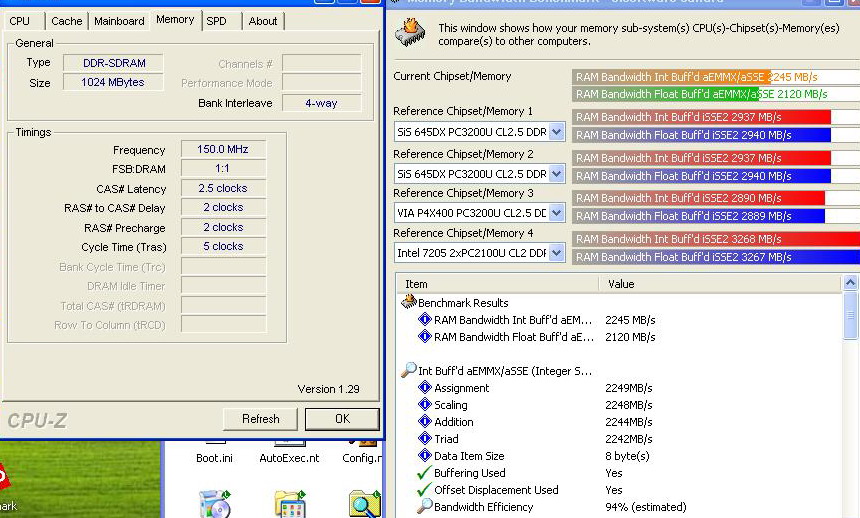Select the Boot.ini file on the desktop
860x518 pixels.
pos(214,458)
